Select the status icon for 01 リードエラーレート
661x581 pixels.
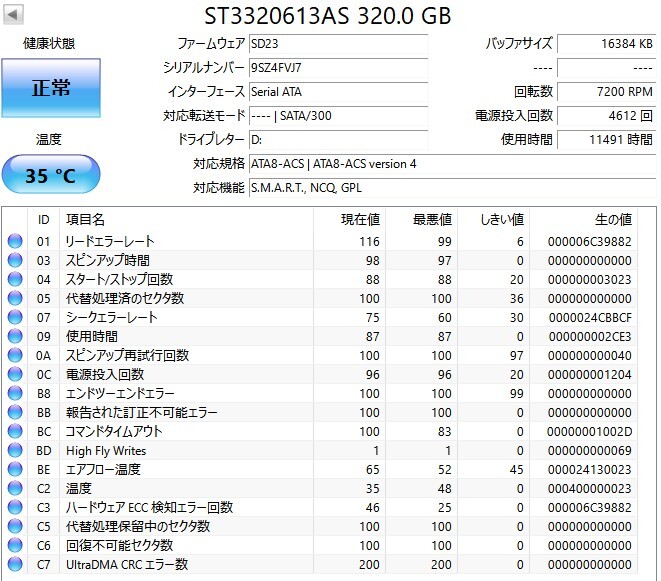[15, 241]
